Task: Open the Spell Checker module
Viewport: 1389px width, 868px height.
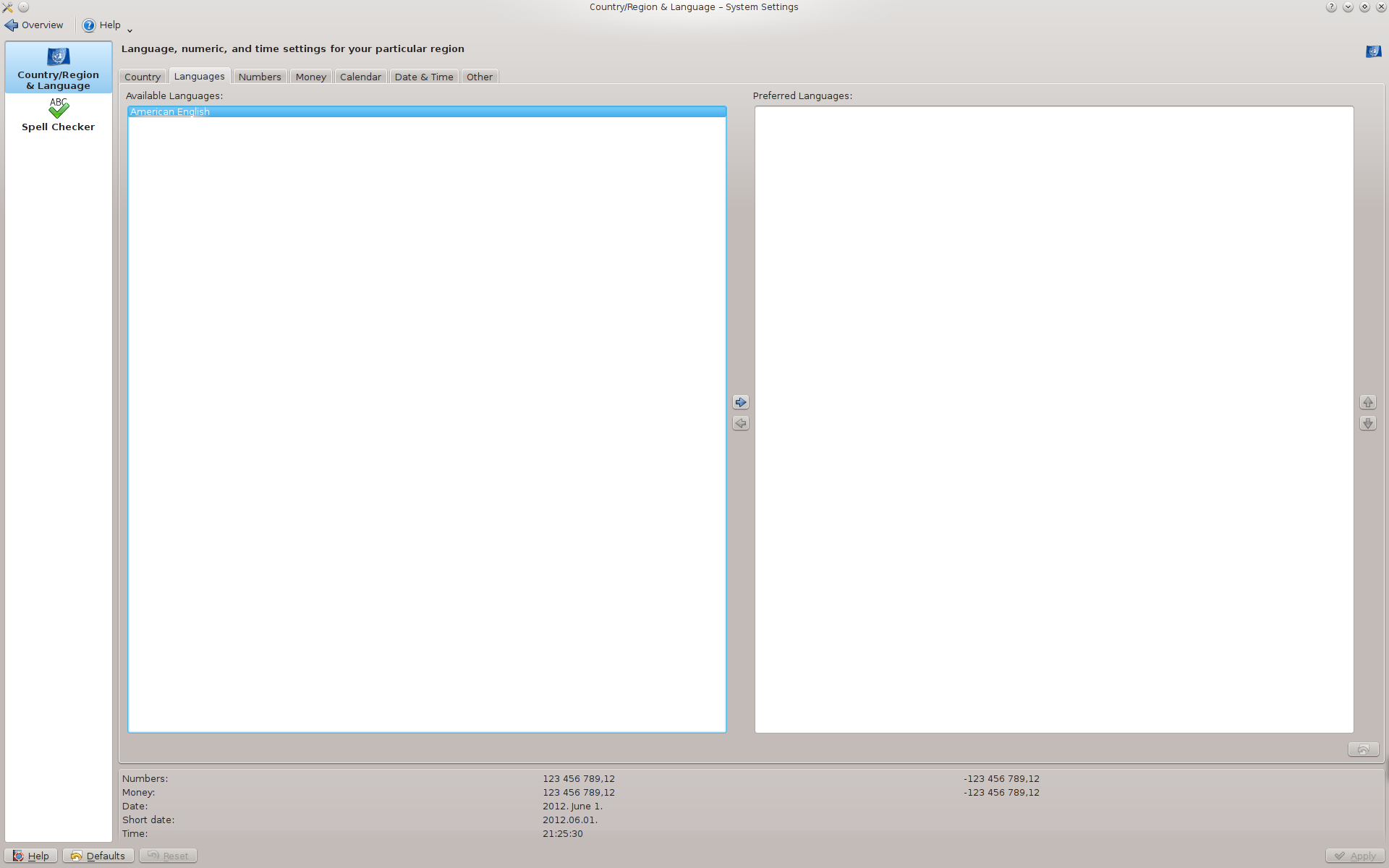Action: click(58, 116)
